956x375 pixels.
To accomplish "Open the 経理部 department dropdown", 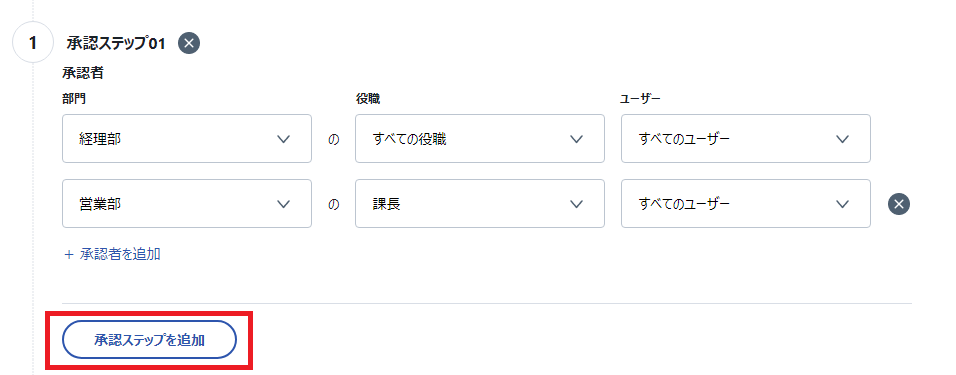I will click(x=187, y=138).
